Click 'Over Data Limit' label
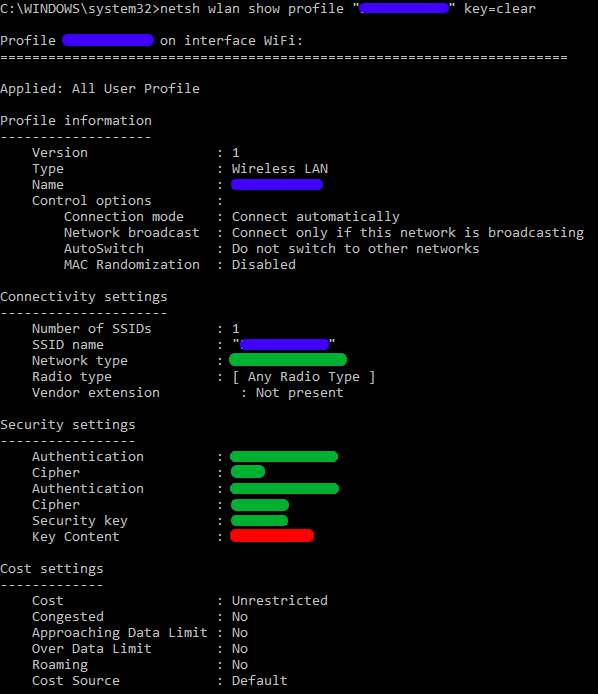The width and height of the screenshot is (598, 694). click(92, 649)
